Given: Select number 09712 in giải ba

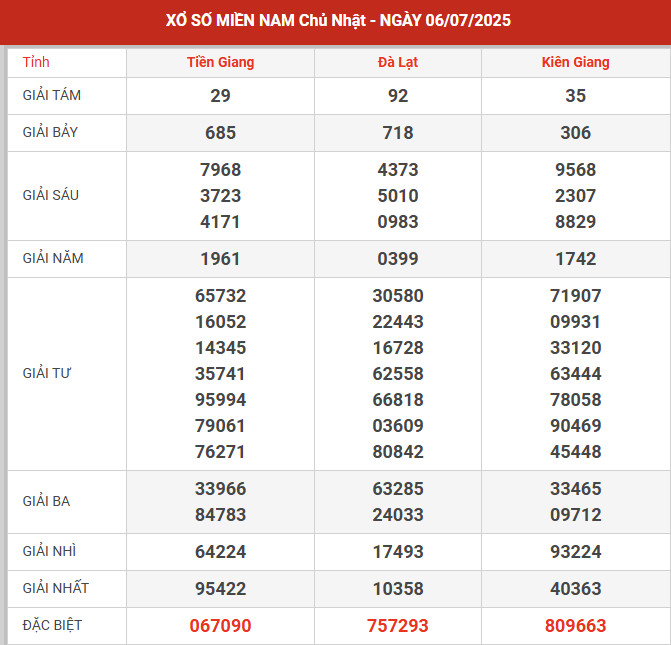Looking at the screenshot, I should click(576, 515).
